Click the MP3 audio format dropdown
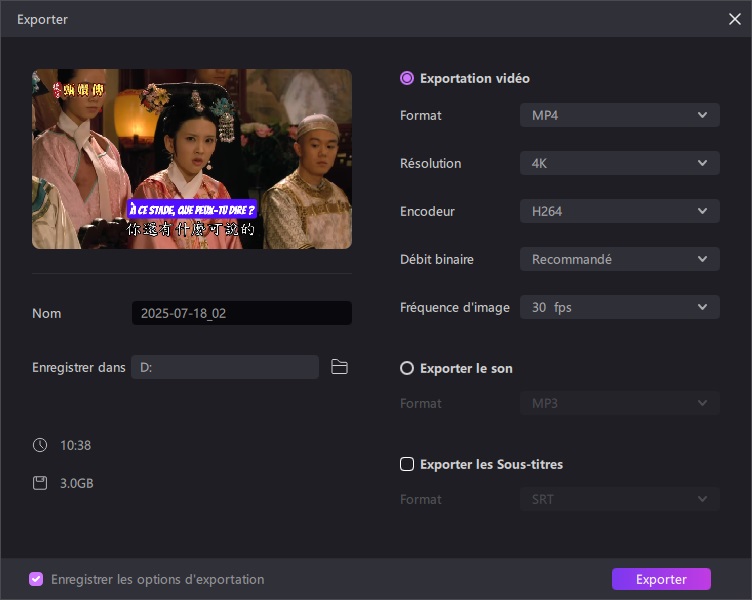752x600 pixels. click(x=619, y=403)
